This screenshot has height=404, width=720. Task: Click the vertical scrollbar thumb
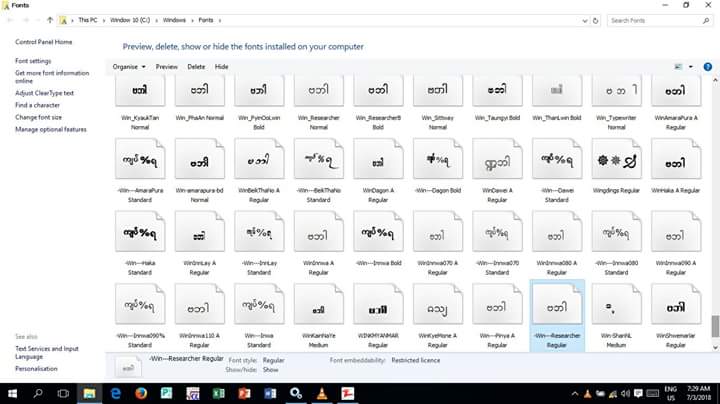pos(715,326)
